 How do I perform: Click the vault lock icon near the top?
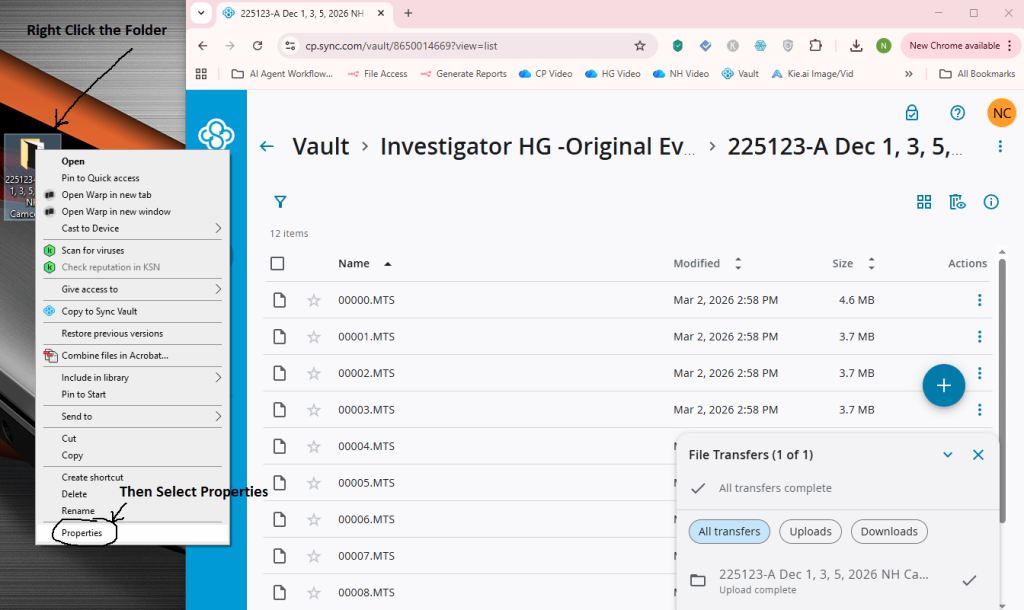(911, 113)
